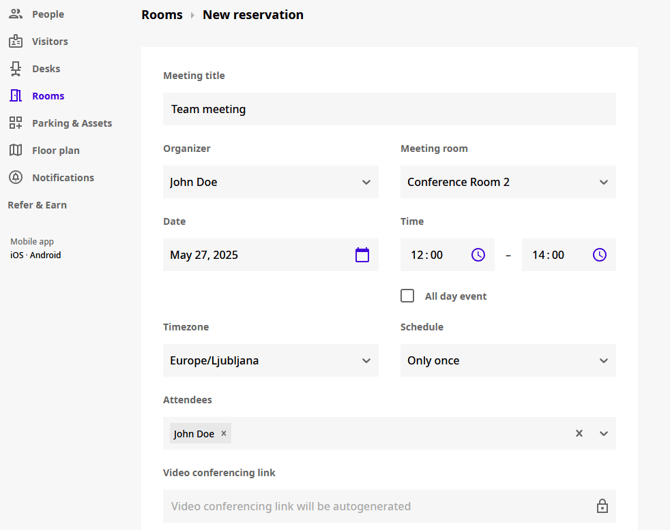Click the Parking & Assets grid icon
Screen dimensions: 670x530
point(16,123)
